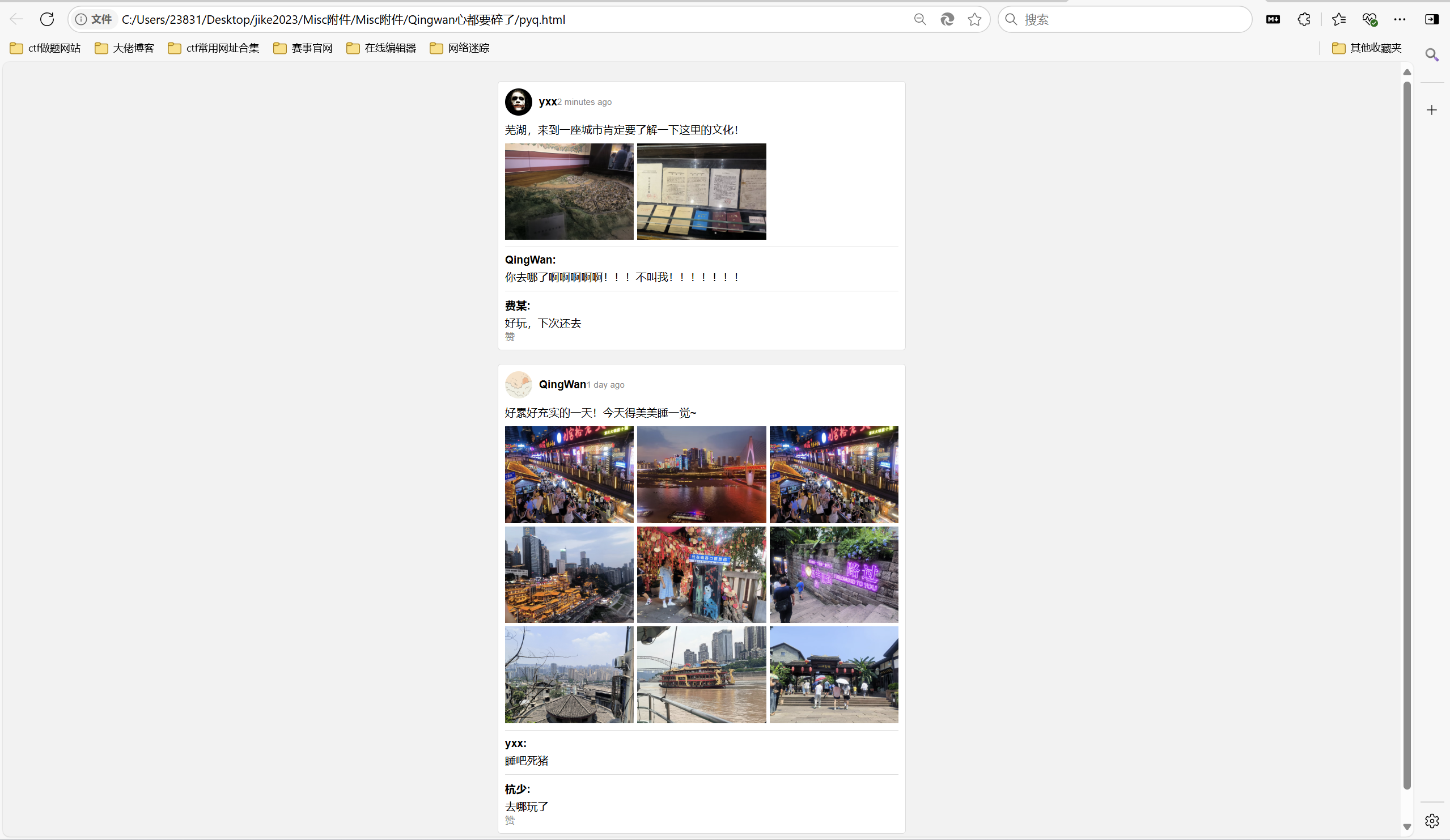
Task: Open the three-dot settings menu
Action: (1400, 20)
